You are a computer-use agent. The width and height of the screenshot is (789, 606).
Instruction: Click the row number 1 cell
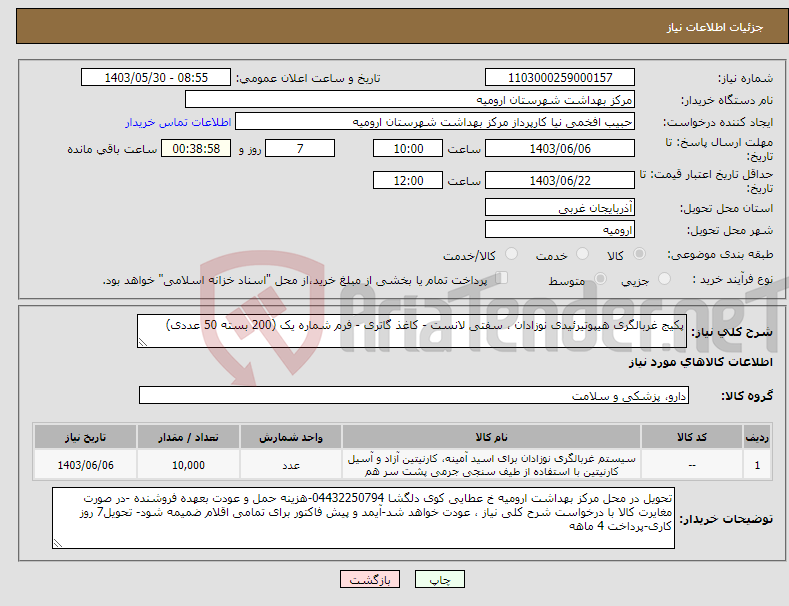[x=757, y=465]
